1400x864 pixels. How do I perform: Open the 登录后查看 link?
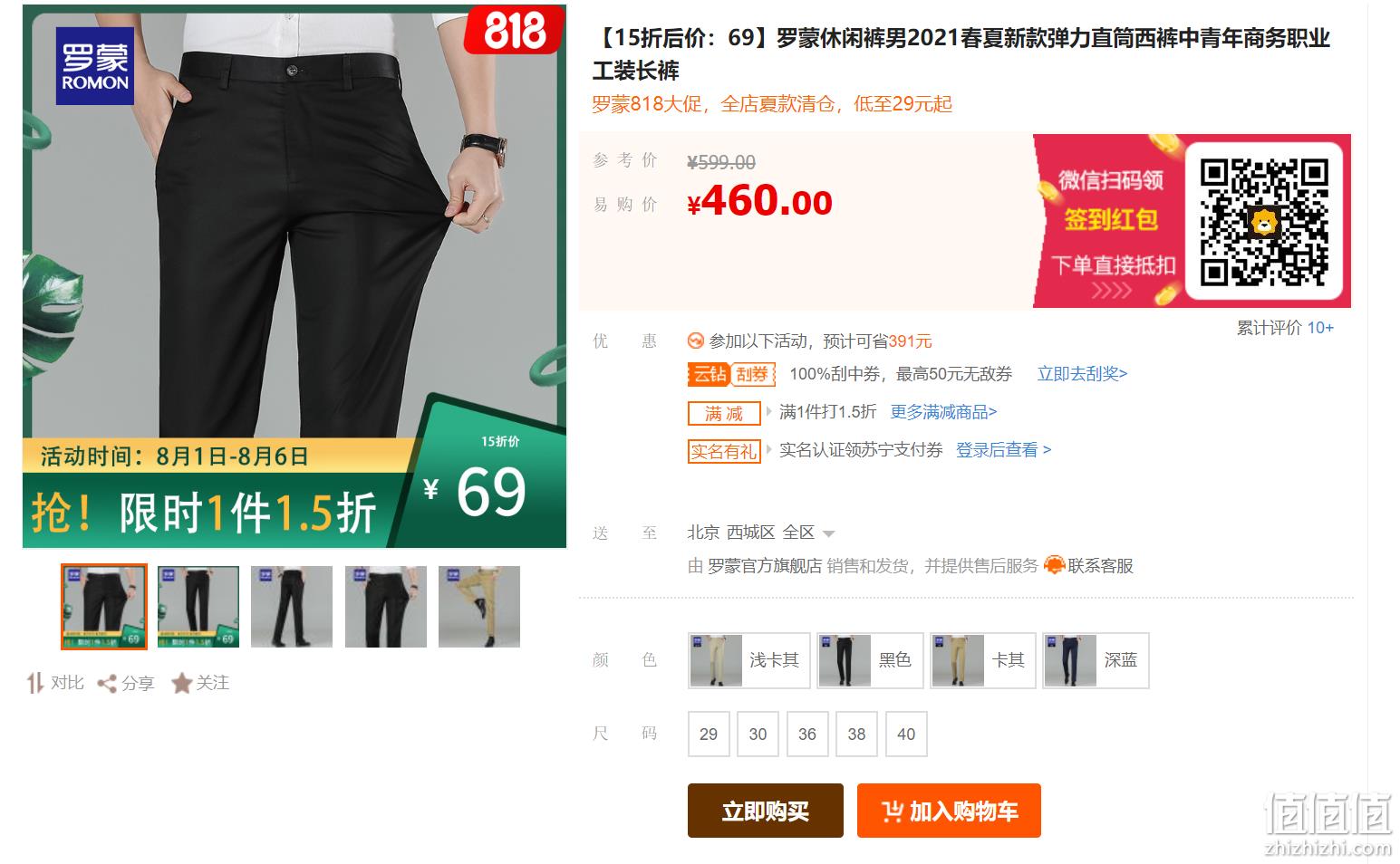[x=1003, y=450]
